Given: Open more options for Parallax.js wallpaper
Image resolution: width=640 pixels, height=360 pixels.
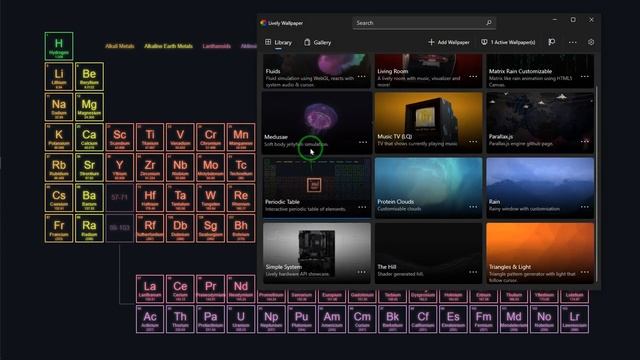Looking at the screenshot, I should click(584, 142).
